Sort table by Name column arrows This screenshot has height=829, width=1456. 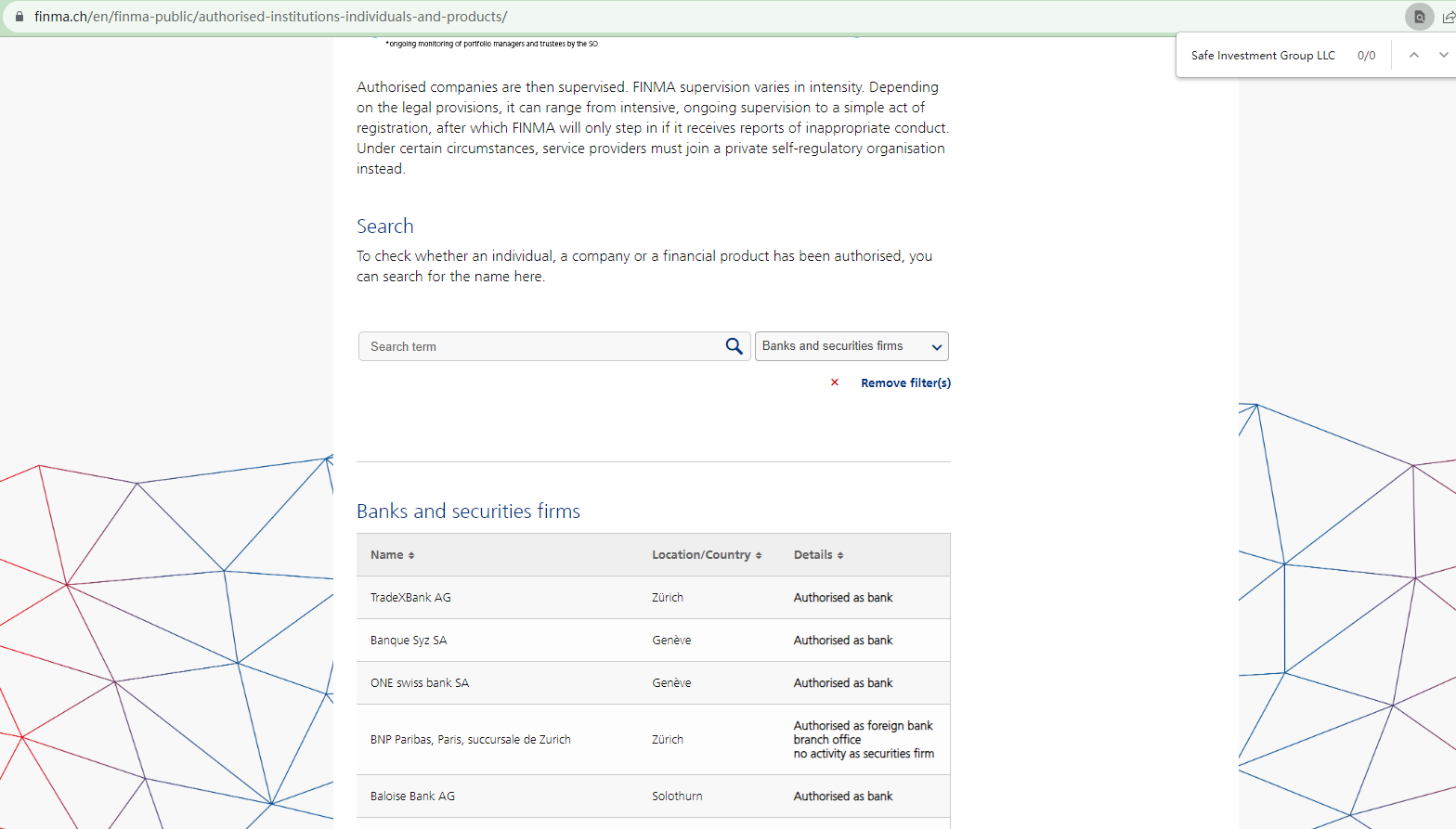[411, 555]
